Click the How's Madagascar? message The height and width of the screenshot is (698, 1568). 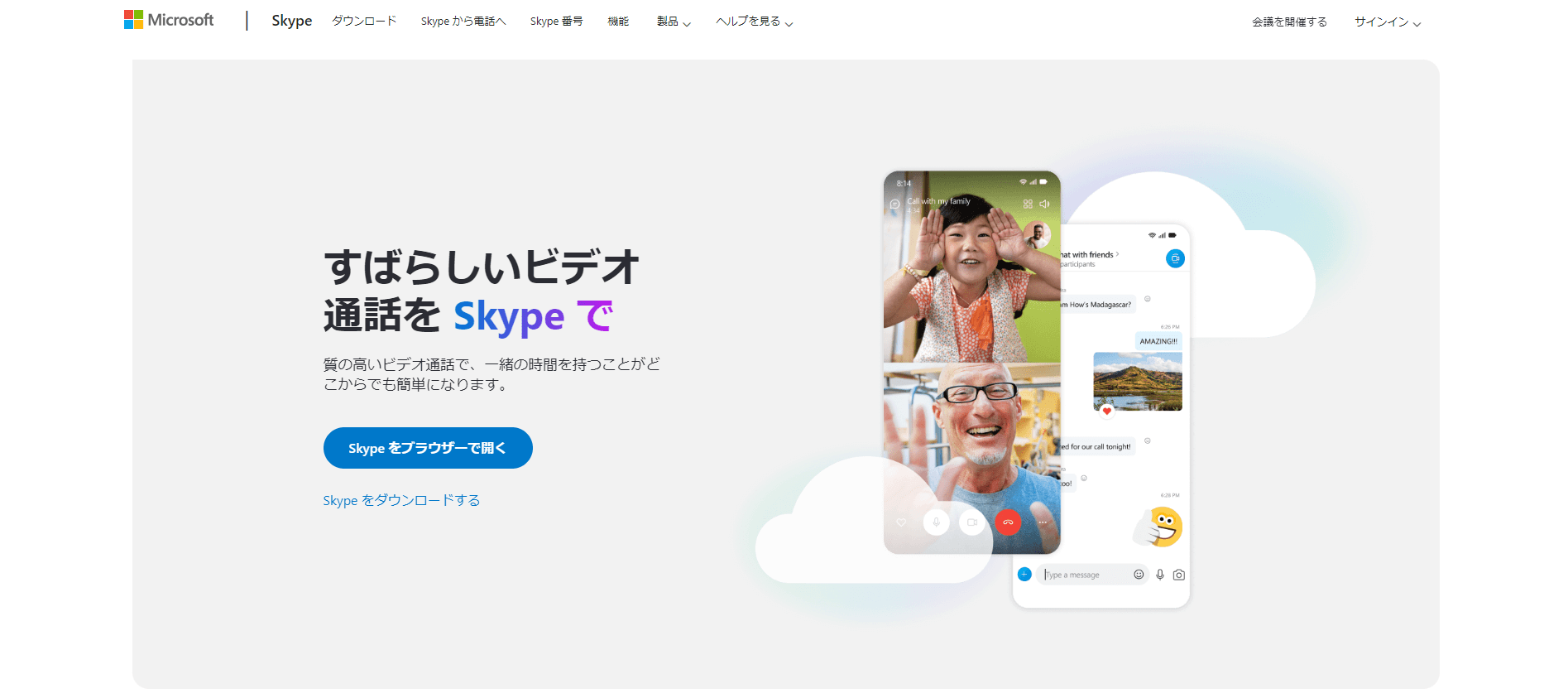click(x=1097, y=305)
